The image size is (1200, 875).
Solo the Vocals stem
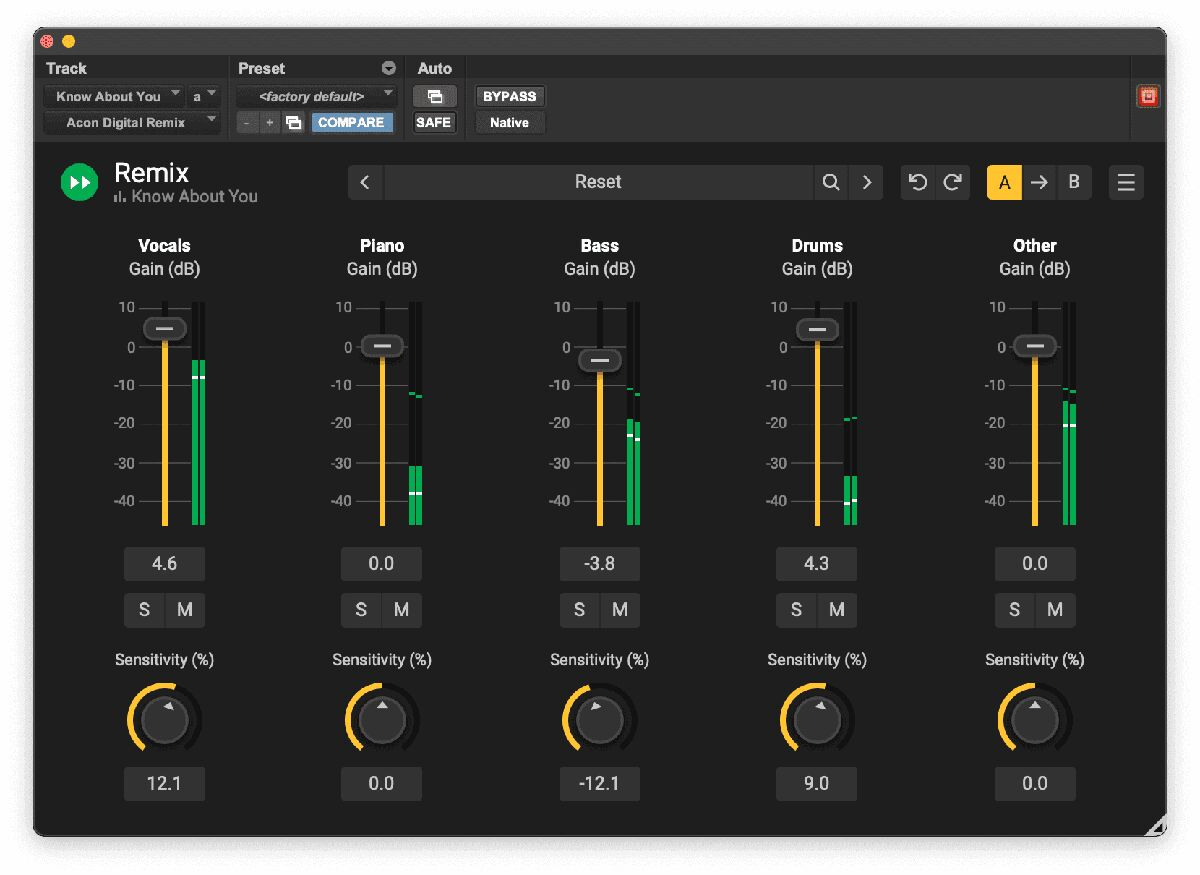(x=144, y=610)
